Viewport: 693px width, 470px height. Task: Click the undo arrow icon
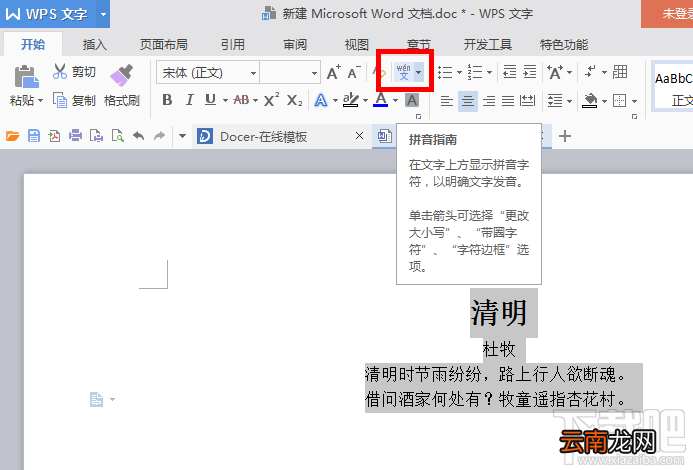click(139, 135)
